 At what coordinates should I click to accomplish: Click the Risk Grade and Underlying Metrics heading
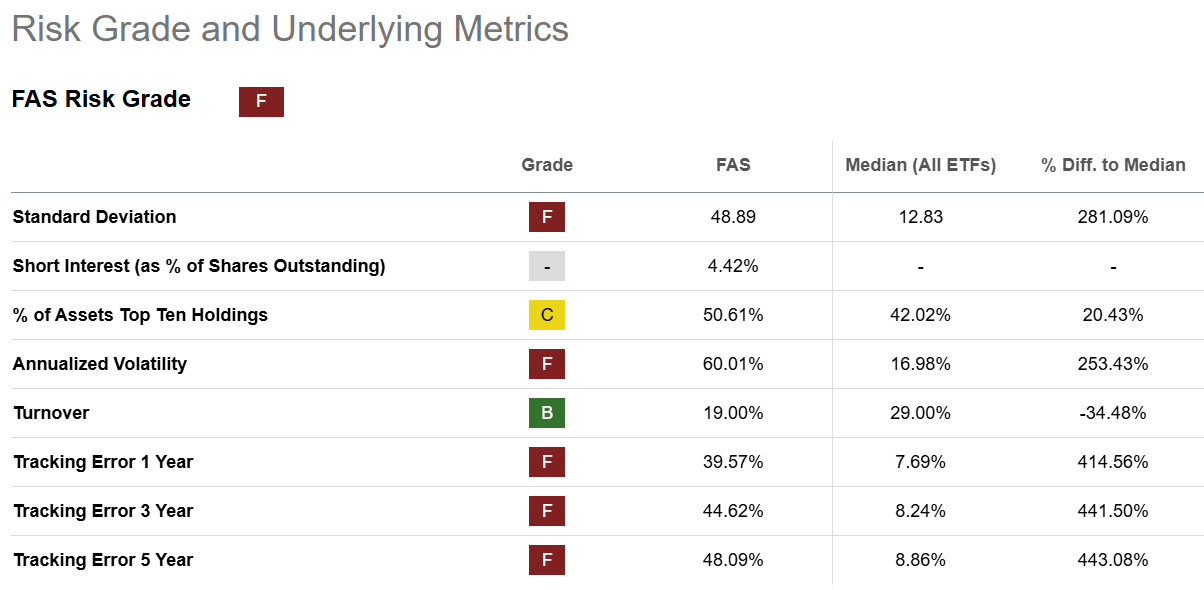[x=290, y=29]
